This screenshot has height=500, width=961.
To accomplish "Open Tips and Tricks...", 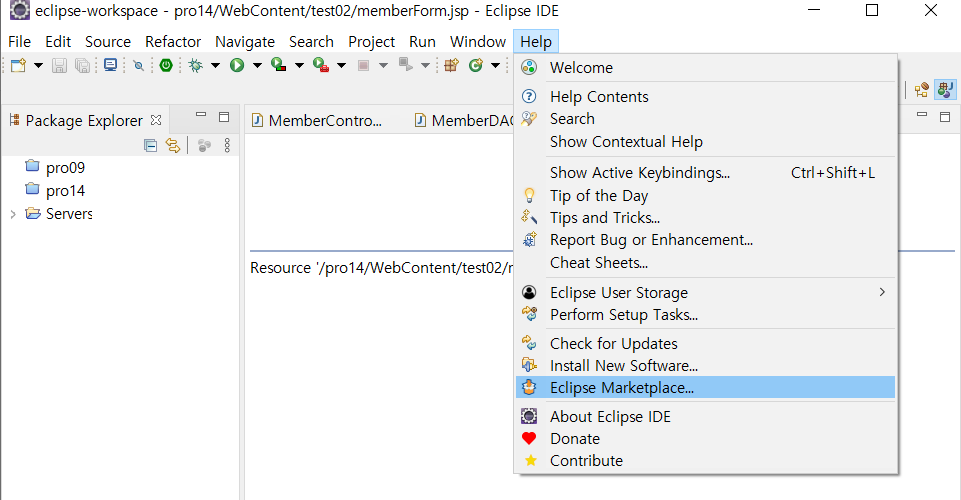I will 705,218.
